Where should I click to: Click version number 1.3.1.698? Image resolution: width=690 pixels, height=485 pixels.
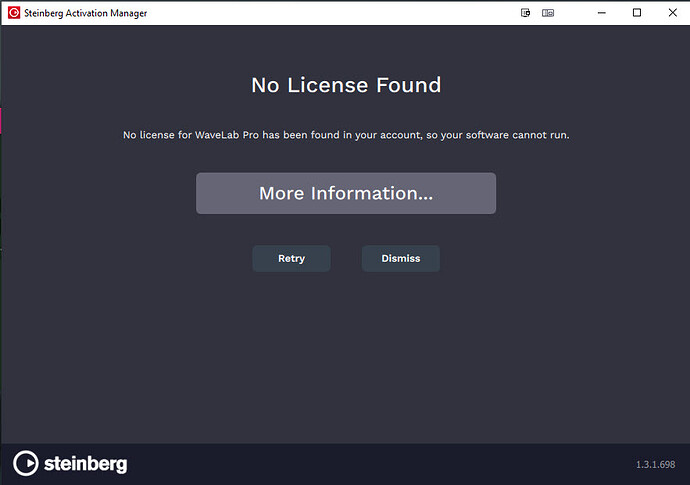click(655, 464)
